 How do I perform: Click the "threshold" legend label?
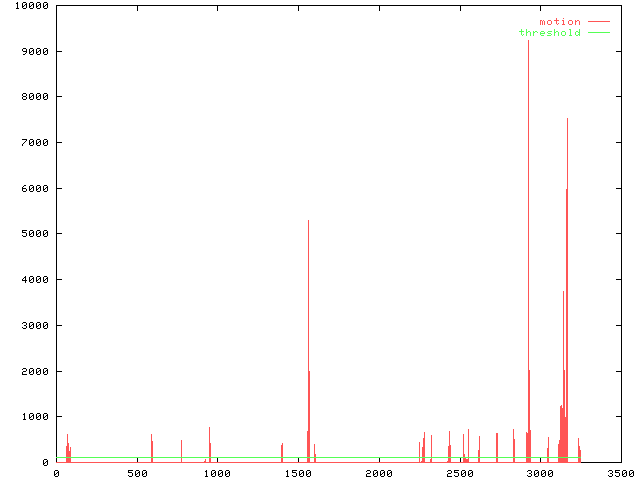point(549,32)
